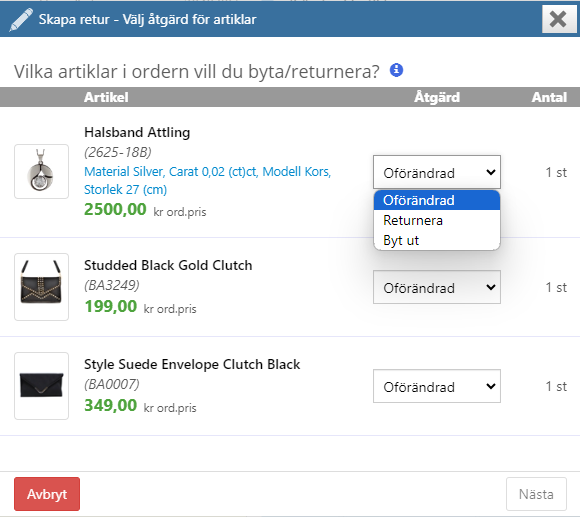
Task: Click the Avbryt button
Action: pos(47,494)
